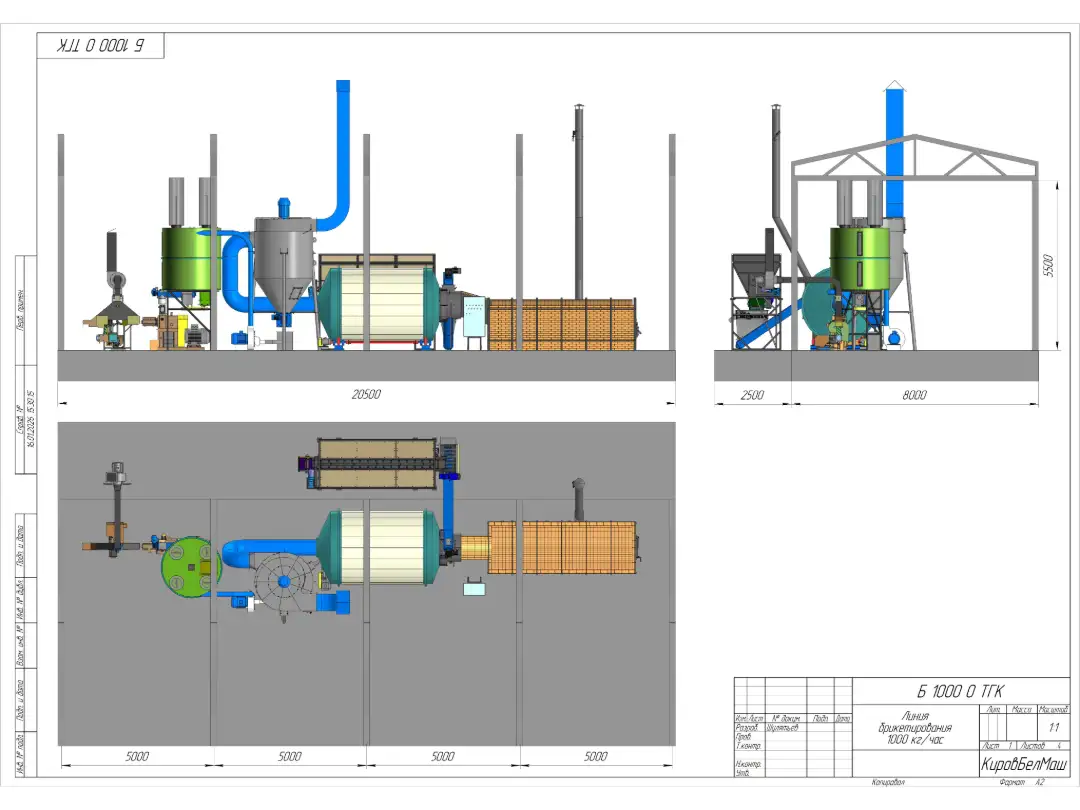The height and width of the screenshot is (810, 1080).
Task: Select the 5500 height dimension
Action: (1048, 266)
